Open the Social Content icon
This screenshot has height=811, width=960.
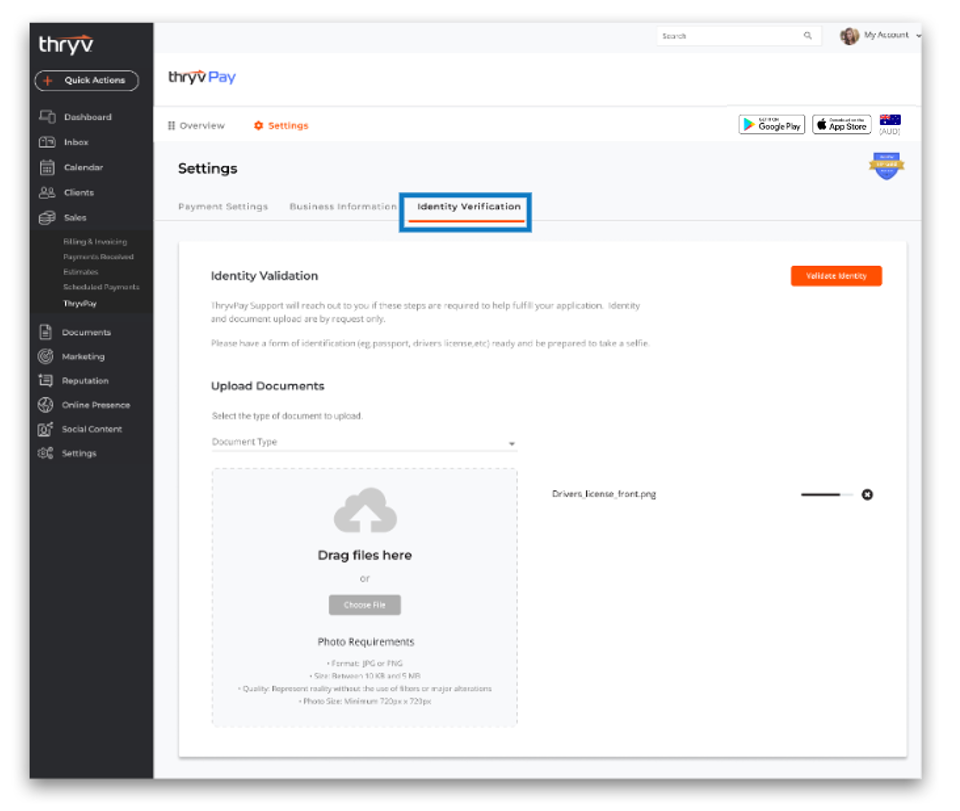tap(45, 429)
